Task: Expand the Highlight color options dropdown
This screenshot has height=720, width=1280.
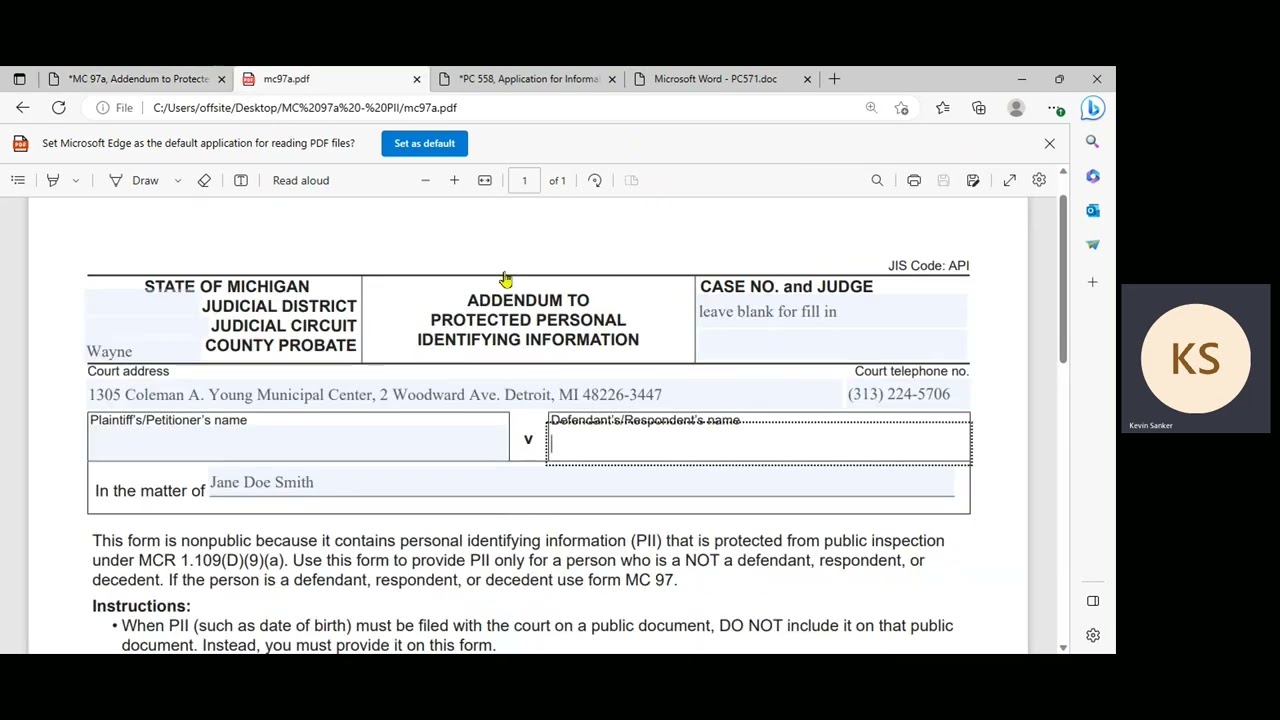Action: click(x=75, y=181)
